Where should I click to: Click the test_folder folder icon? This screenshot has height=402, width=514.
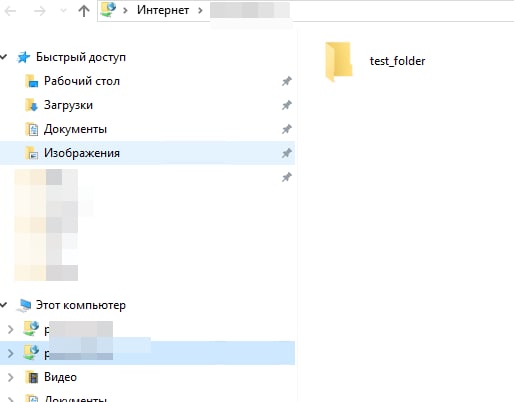coord(339,62)
